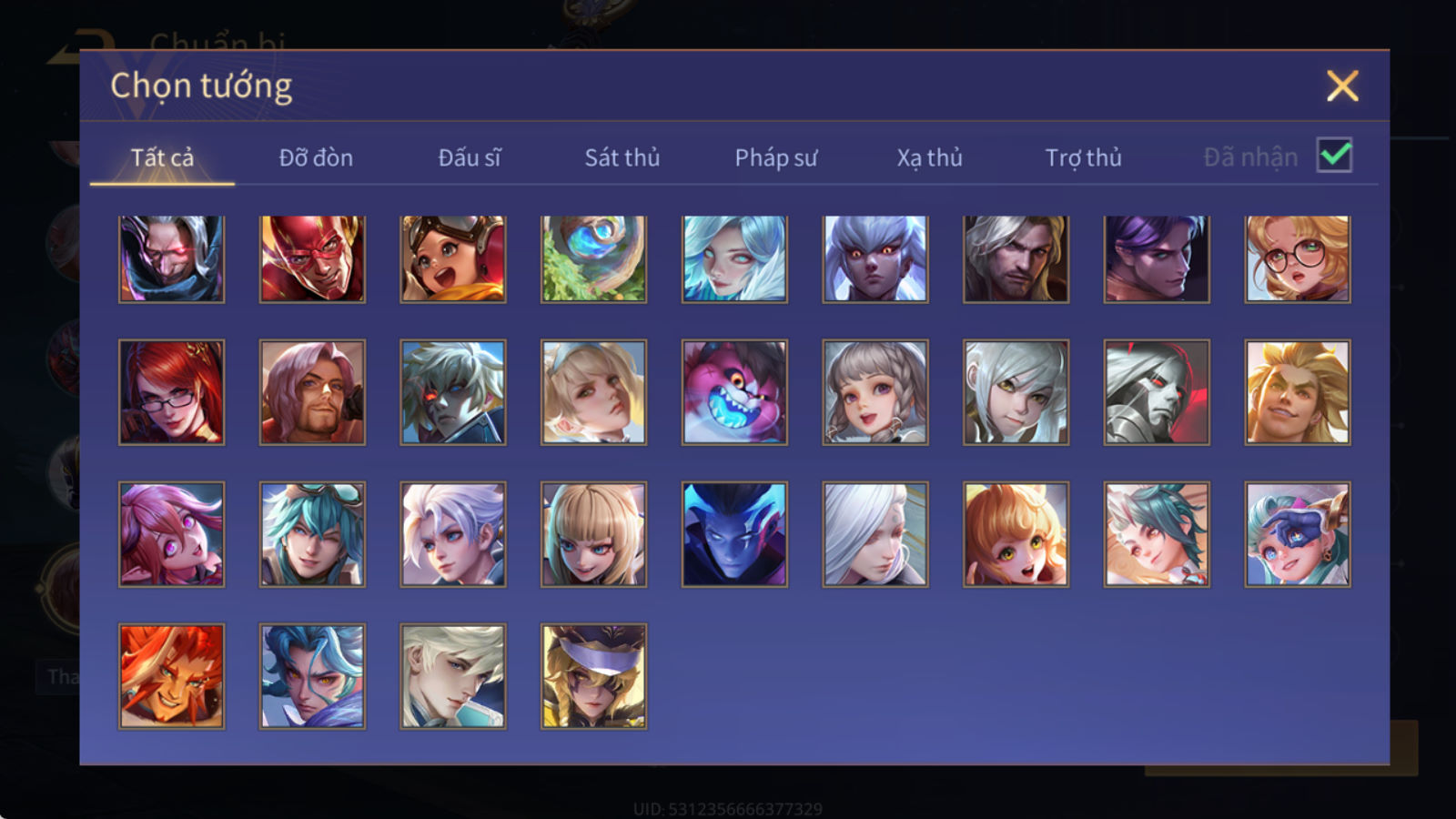Pick the armored knight with red eyes

click(x=1157, y=392)
